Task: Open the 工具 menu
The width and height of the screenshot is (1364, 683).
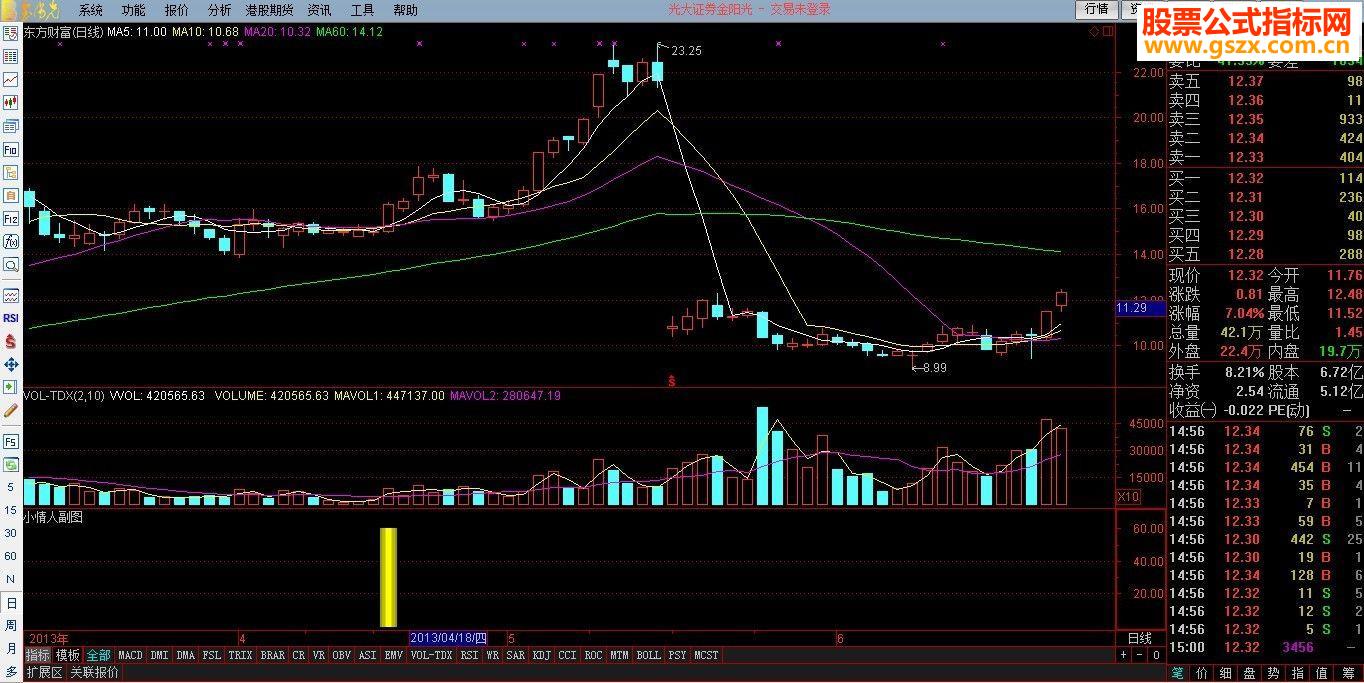Action: tap(363, 10)
